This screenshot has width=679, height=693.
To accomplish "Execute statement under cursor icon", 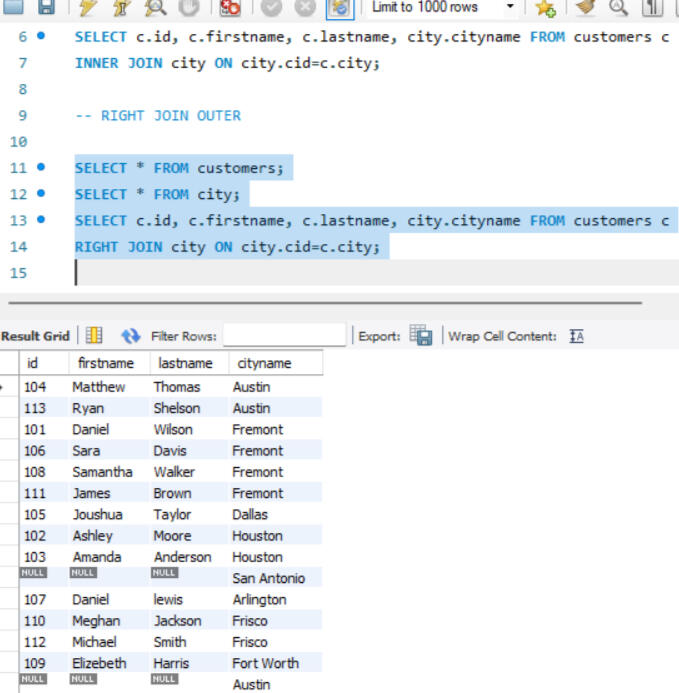I will [x=120, y=8].
